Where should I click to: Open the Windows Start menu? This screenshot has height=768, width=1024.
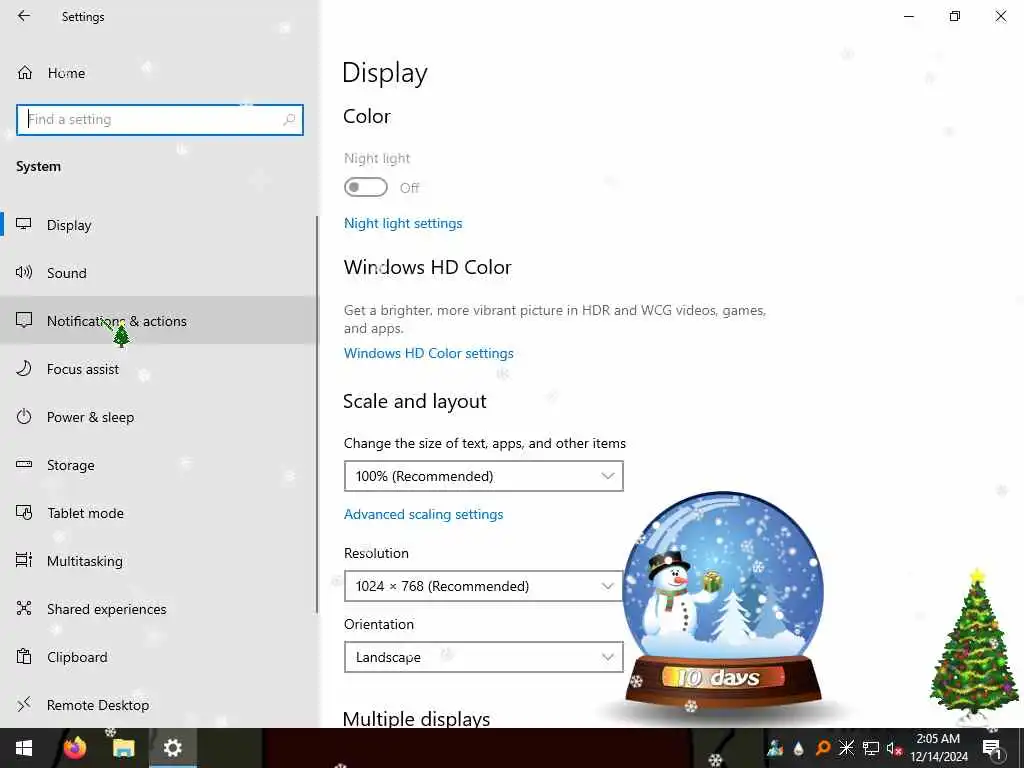click(x=24, y=748)
